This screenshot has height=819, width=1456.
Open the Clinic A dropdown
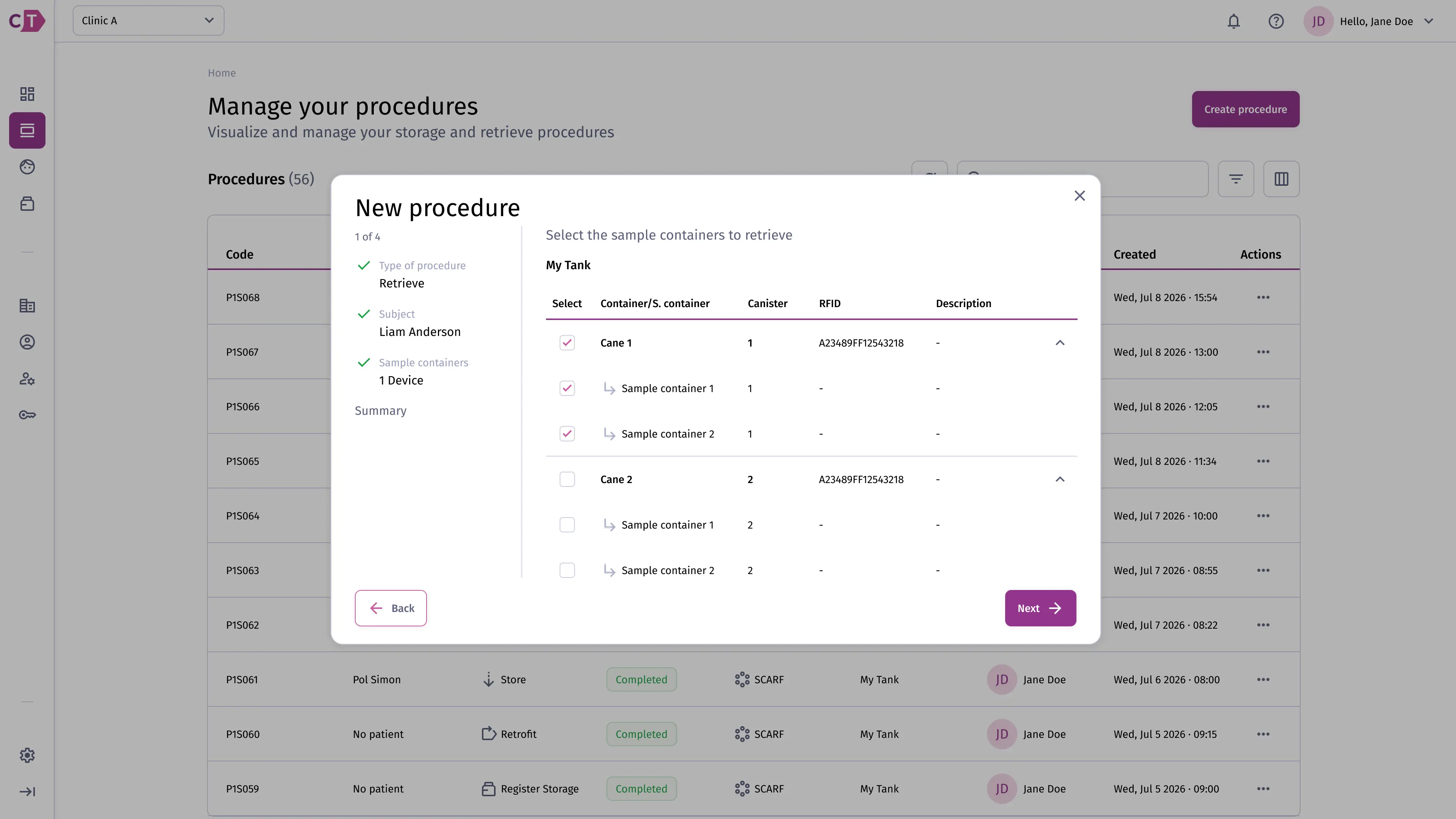(x=148, y=21)
